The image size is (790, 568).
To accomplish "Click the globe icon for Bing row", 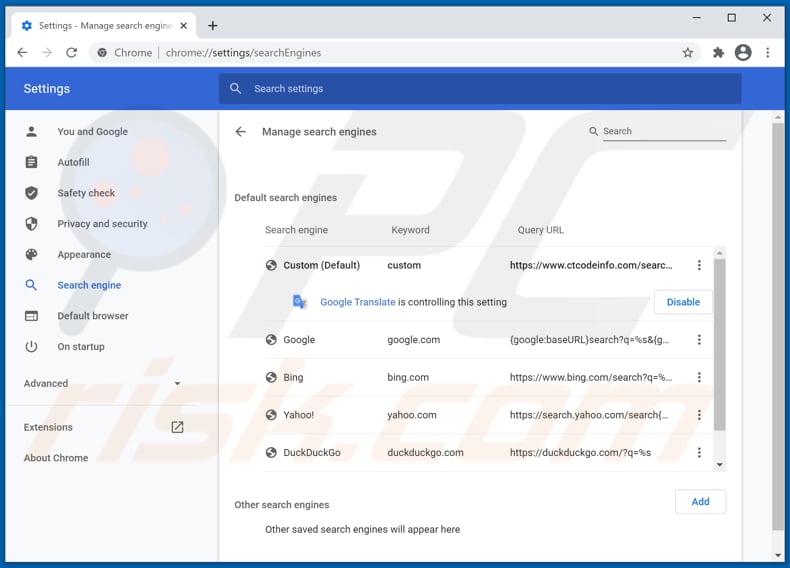I will pyautogui.click(x=271, y=377).
